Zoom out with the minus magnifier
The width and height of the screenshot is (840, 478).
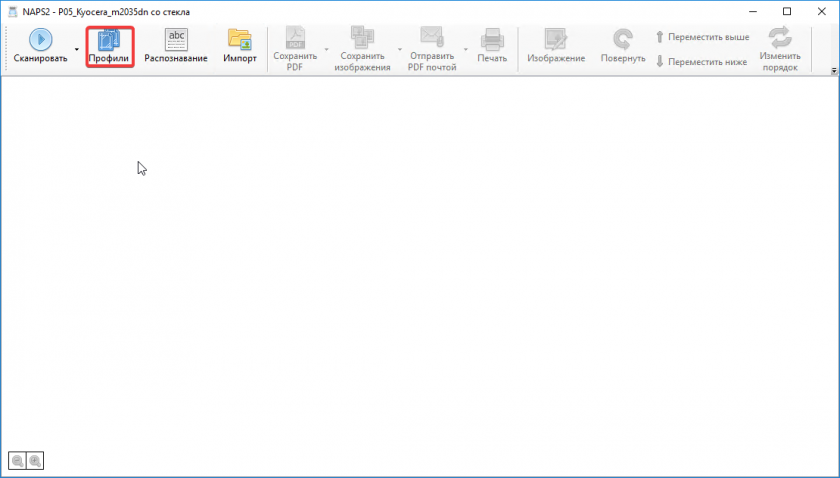(x=18, y=461)
